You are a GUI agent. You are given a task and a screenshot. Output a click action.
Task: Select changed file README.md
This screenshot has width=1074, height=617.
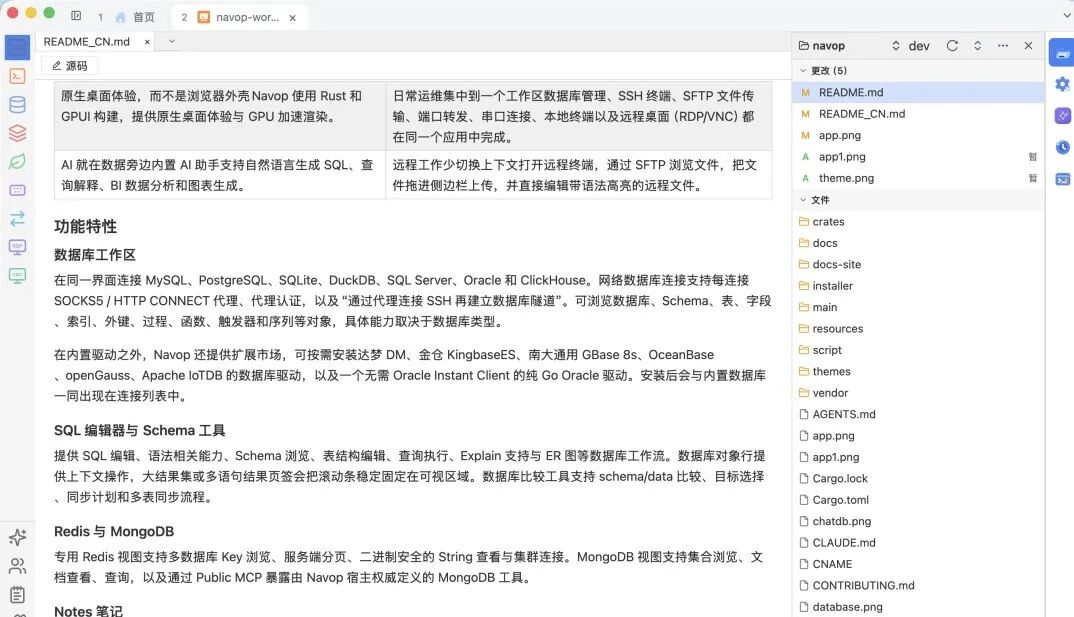(x=918, y=92)
